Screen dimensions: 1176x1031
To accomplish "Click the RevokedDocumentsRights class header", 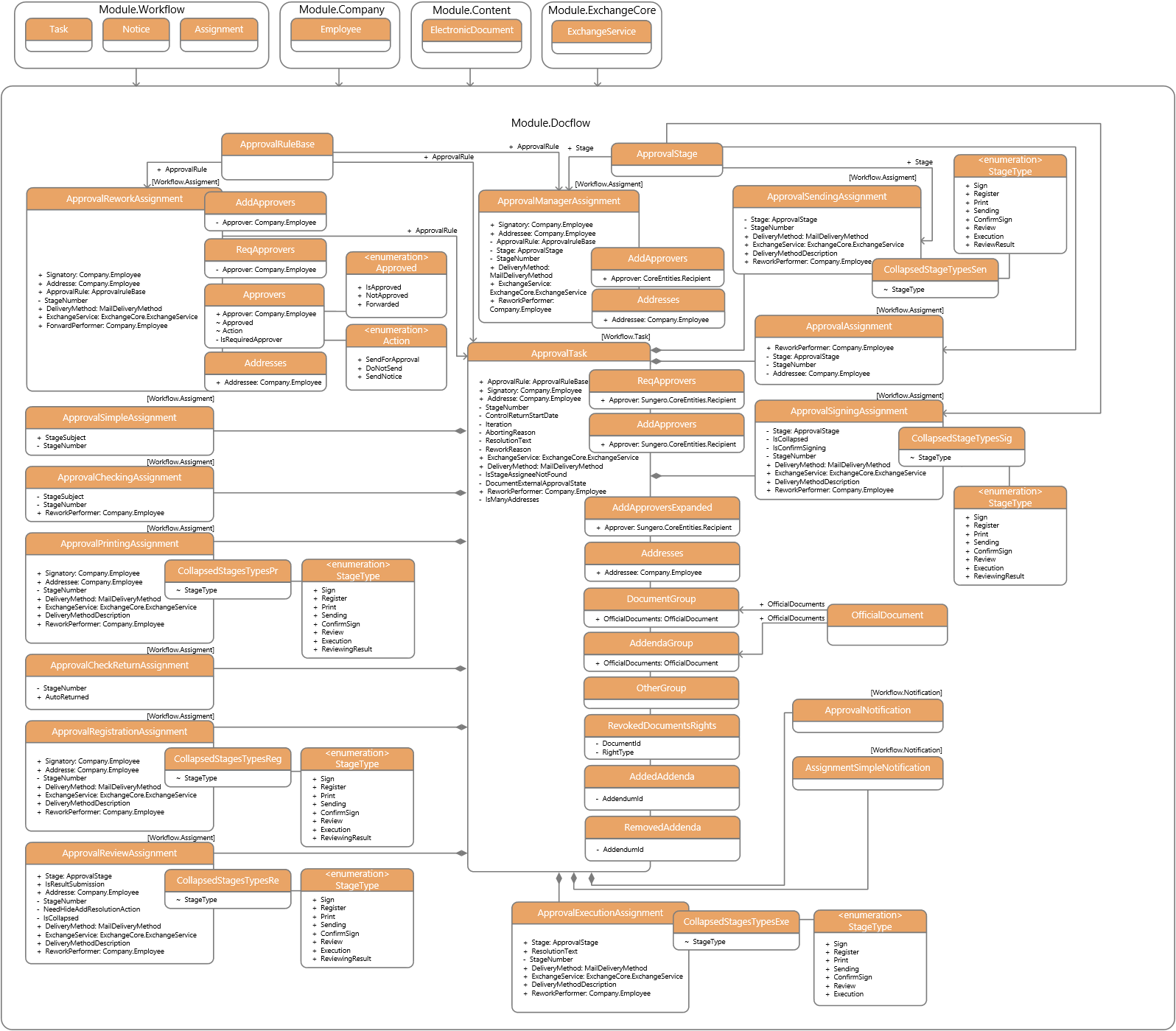I will click(662, 726).
